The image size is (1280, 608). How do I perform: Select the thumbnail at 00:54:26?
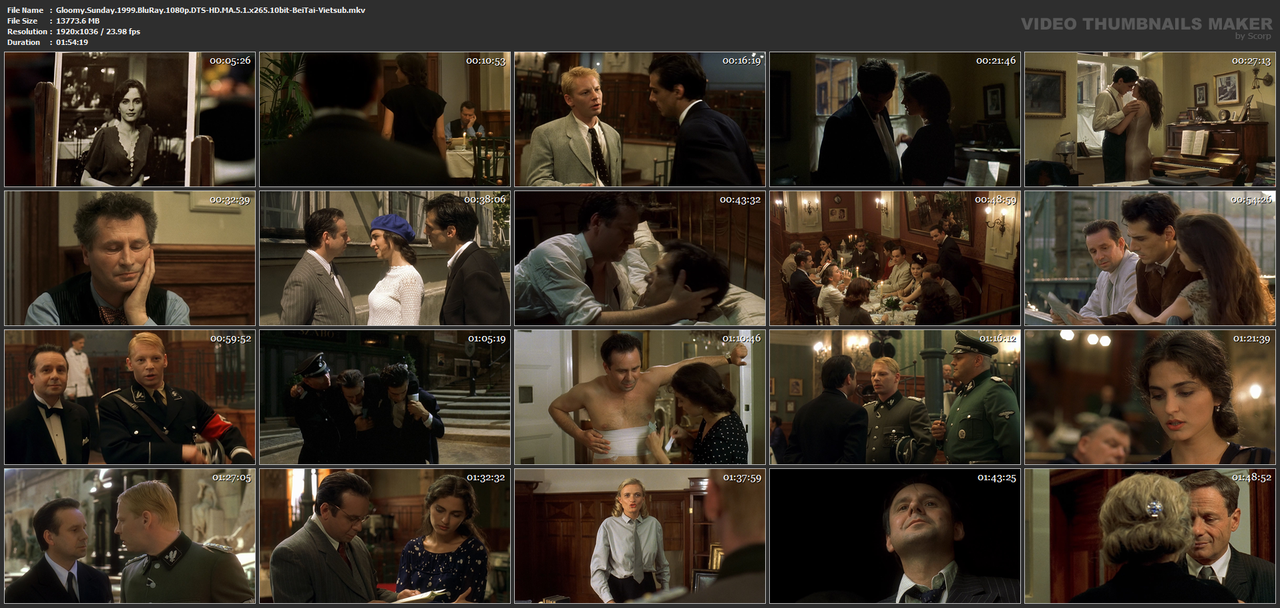[x=1150, y=258]
